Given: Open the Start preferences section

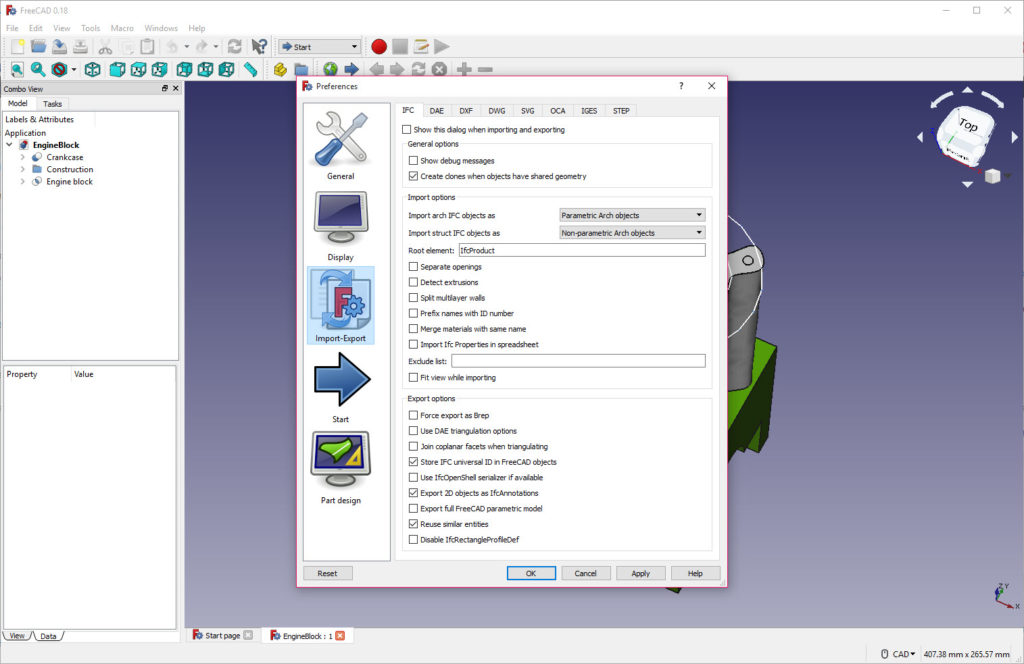Looking at the screenshot, I should (x=340, y=388).
